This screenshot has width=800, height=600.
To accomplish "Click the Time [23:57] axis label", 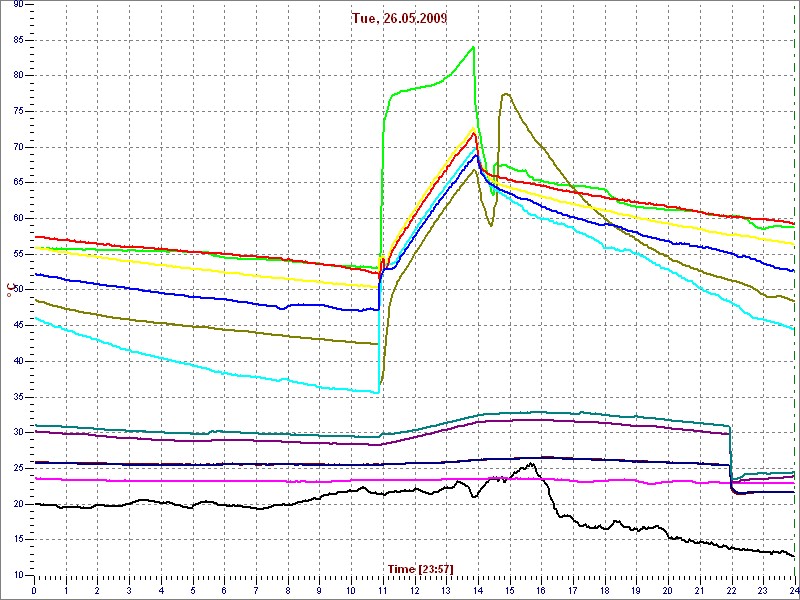I will (414, 569).
